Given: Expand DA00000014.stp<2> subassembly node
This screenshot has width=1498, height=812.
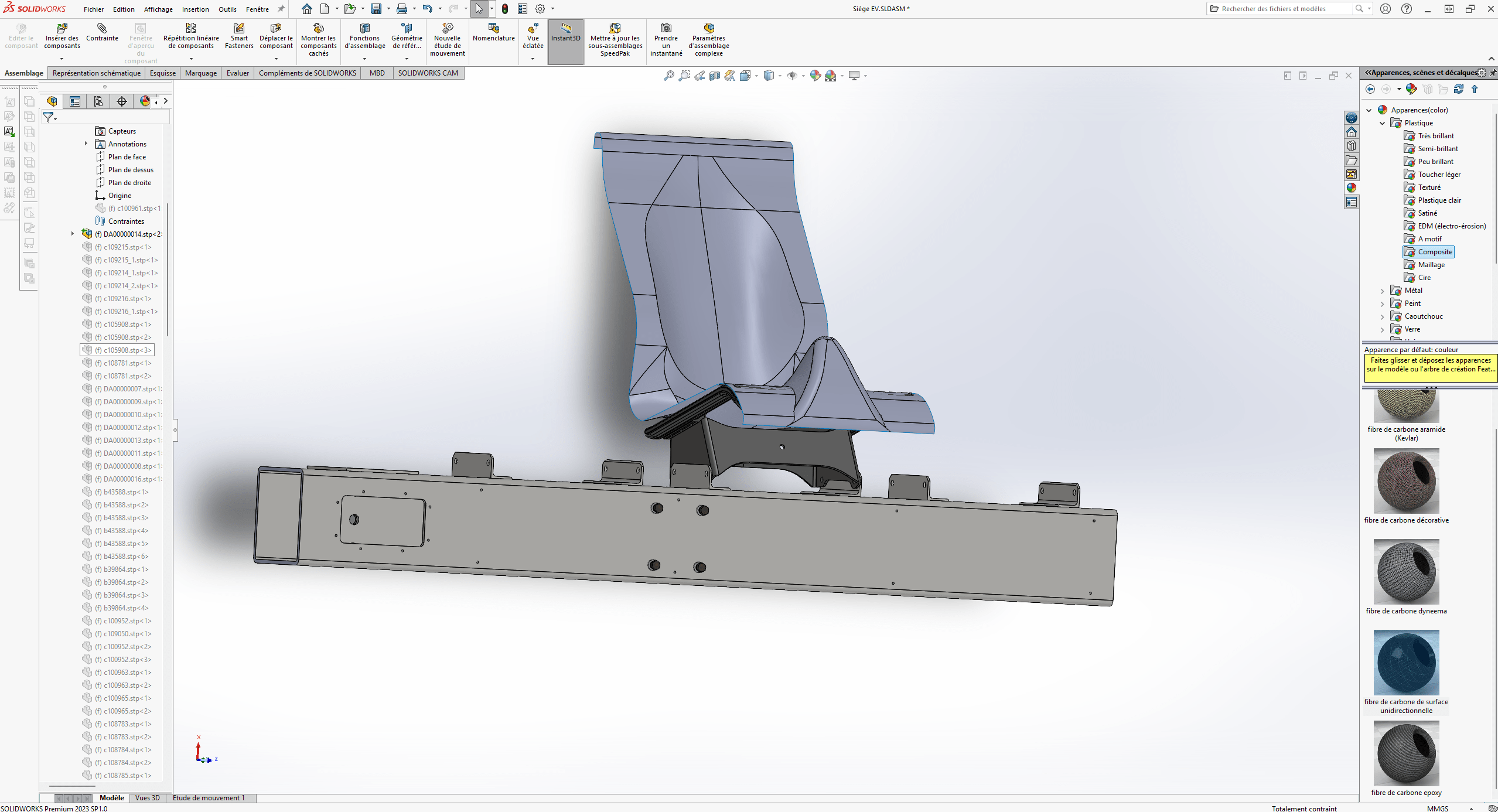Looking at the screenshot, I should click(73, 234).
